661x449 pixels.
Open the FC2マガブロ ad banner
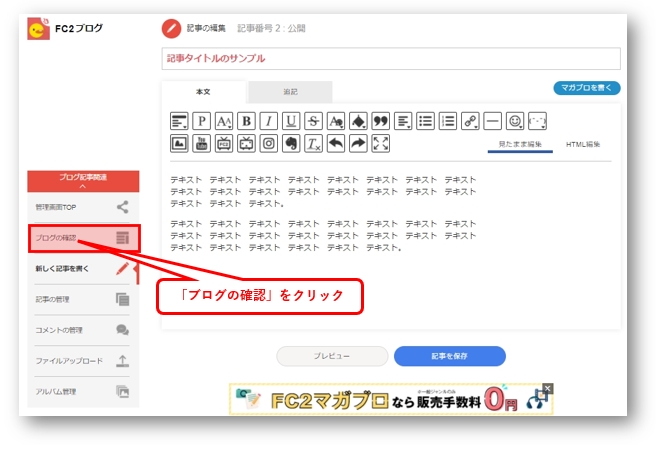point(391,399)
